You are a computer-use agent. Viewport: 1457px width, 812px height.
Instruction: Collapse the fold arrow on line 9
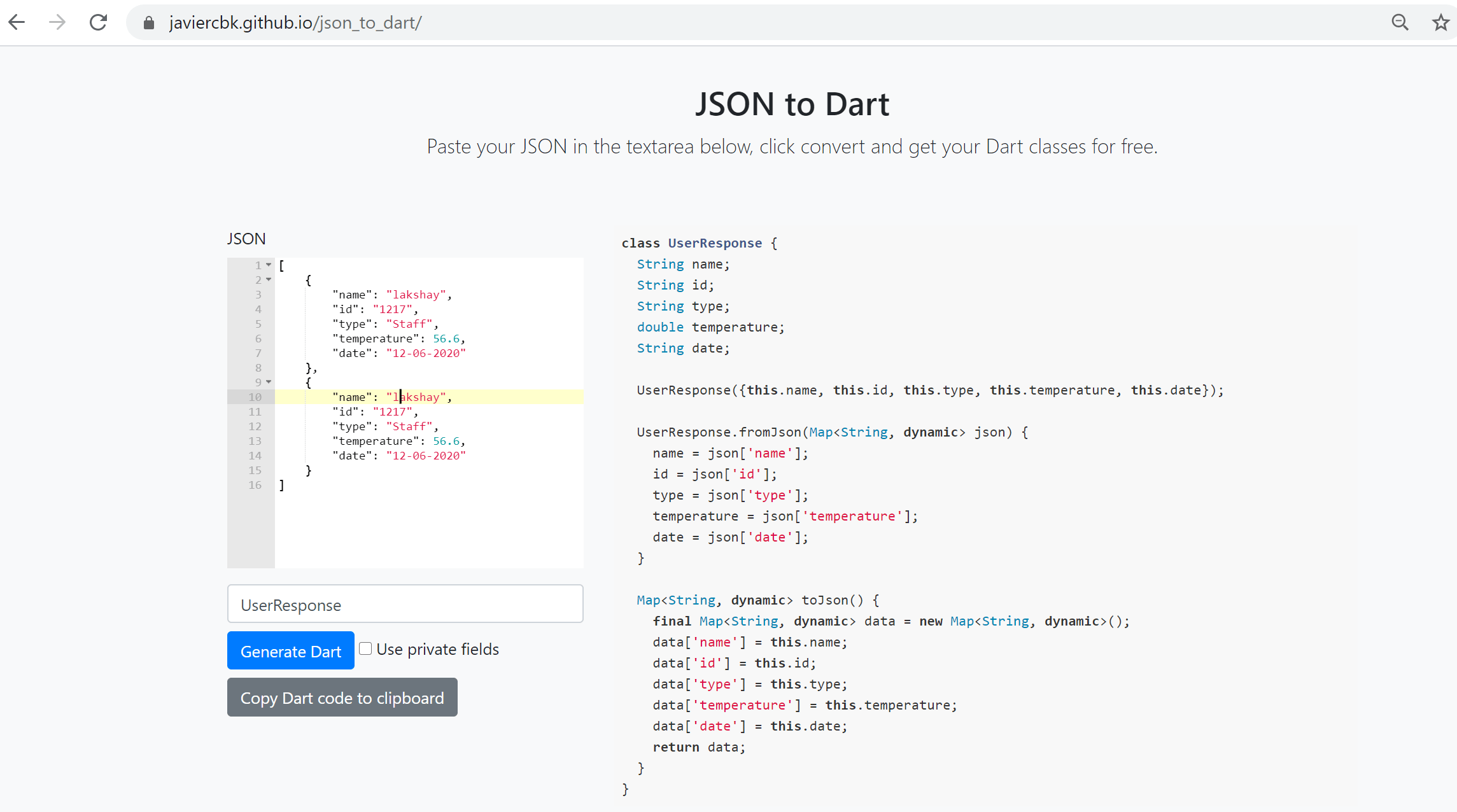pos(269,382)
